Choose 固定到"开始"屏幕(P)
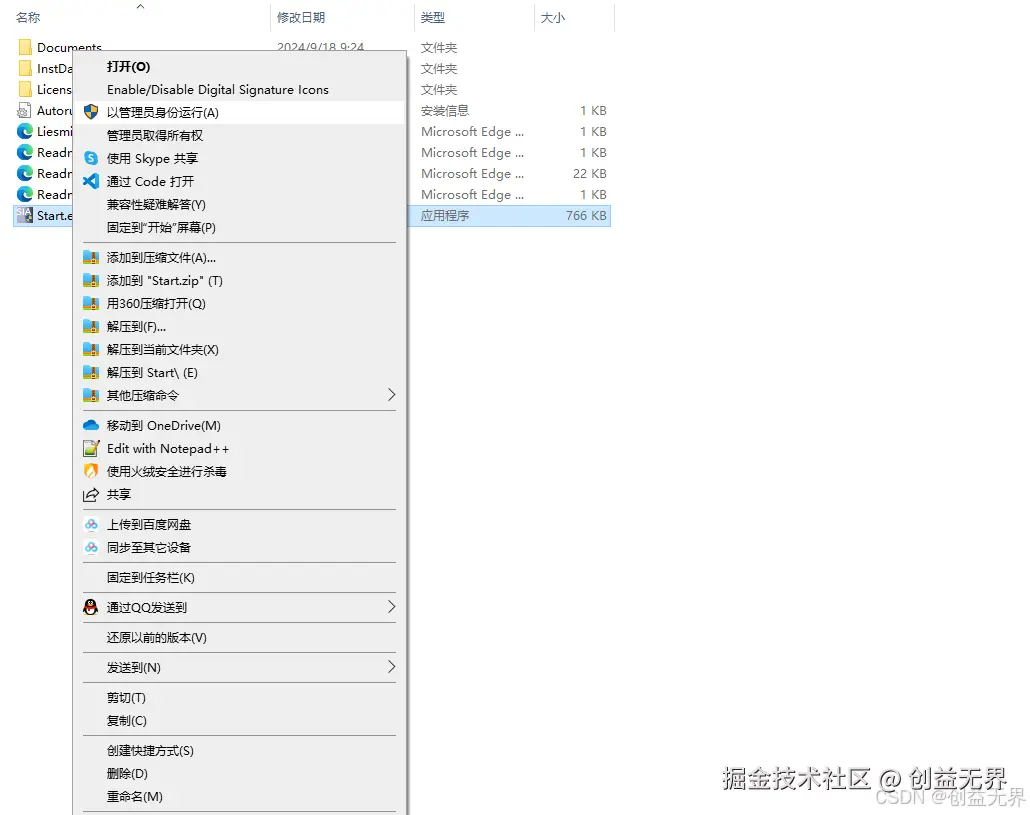 [x=161, y=227]
